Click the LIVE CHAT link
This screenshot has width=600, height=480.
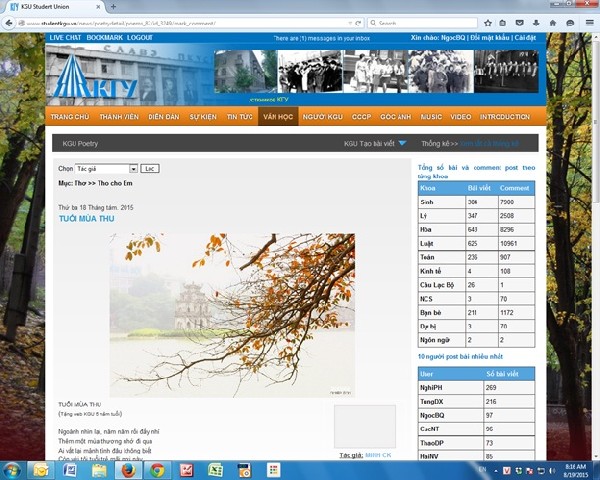coord(65,38)
